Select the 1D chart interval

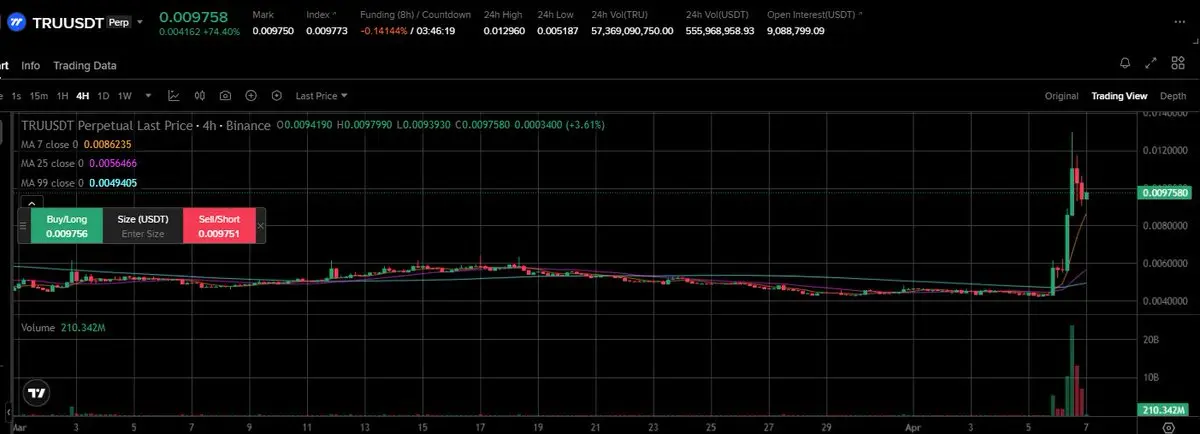point(103,96)
